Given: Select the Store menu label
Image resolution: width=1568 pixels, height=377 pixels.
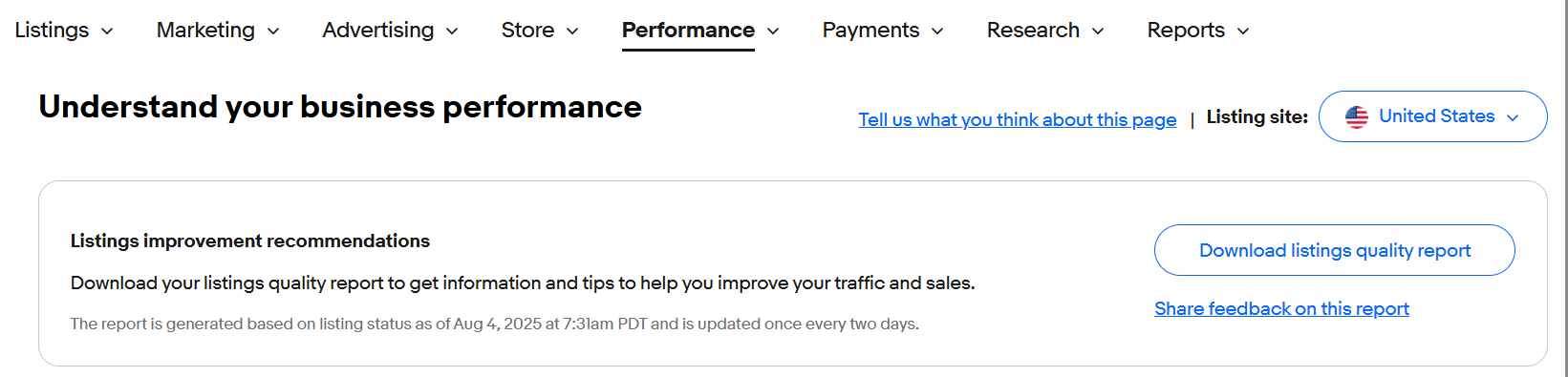Looking at the screenshot, I should tap(527, 31).
